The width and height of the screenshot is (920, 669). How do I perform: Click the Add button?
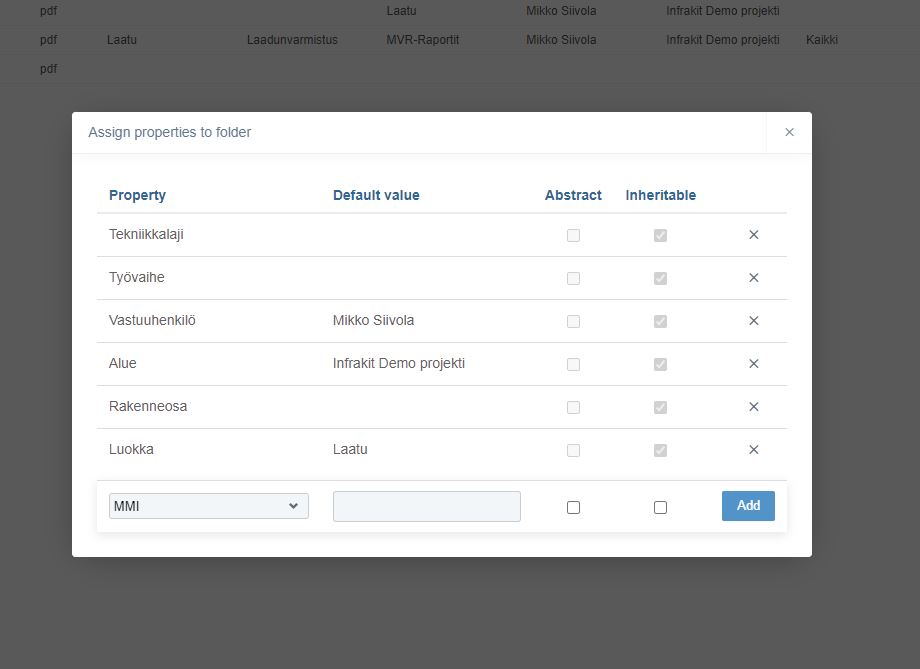coord(748,506)
